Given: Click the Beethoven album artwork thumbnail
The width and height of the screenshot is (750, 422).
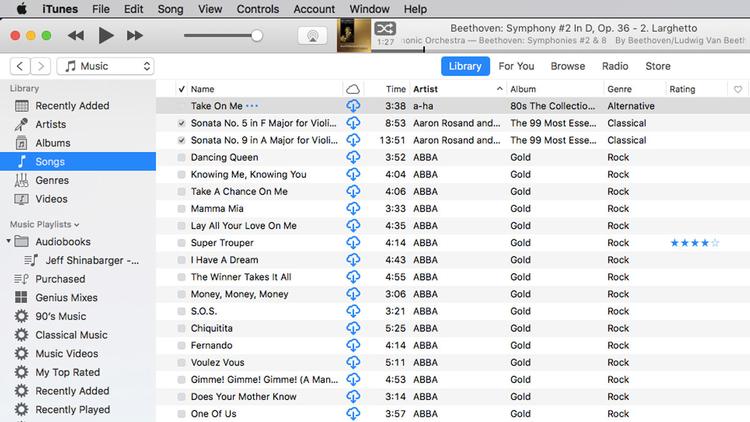Looking at the screenshot, I should [x=353, y=35].
